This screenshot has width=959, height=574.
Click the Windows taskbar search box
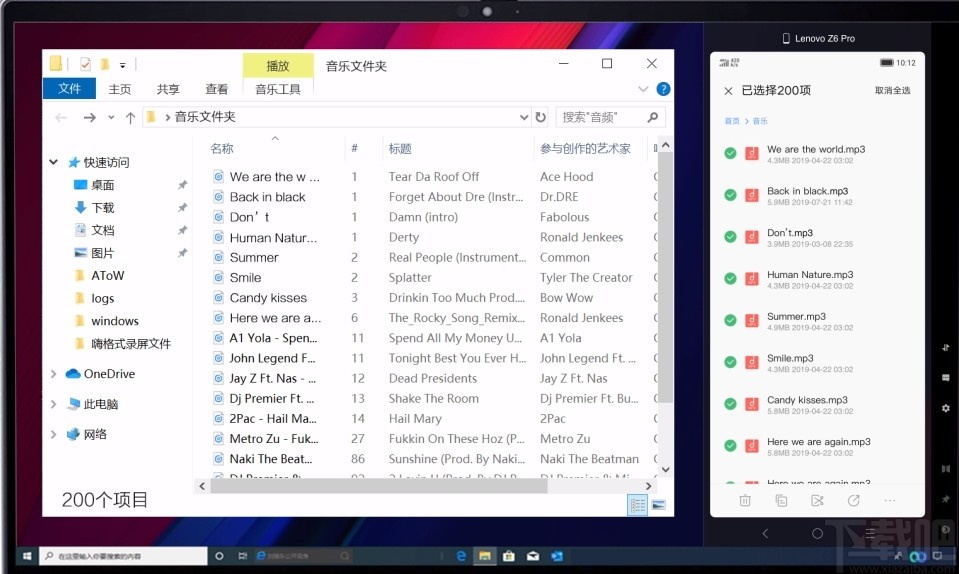click(x=124, y=556)
